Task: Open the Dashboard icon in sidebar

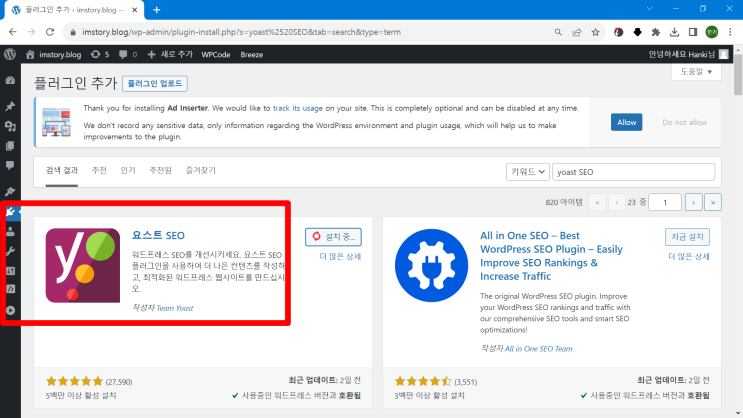Action: pos(10,81)
